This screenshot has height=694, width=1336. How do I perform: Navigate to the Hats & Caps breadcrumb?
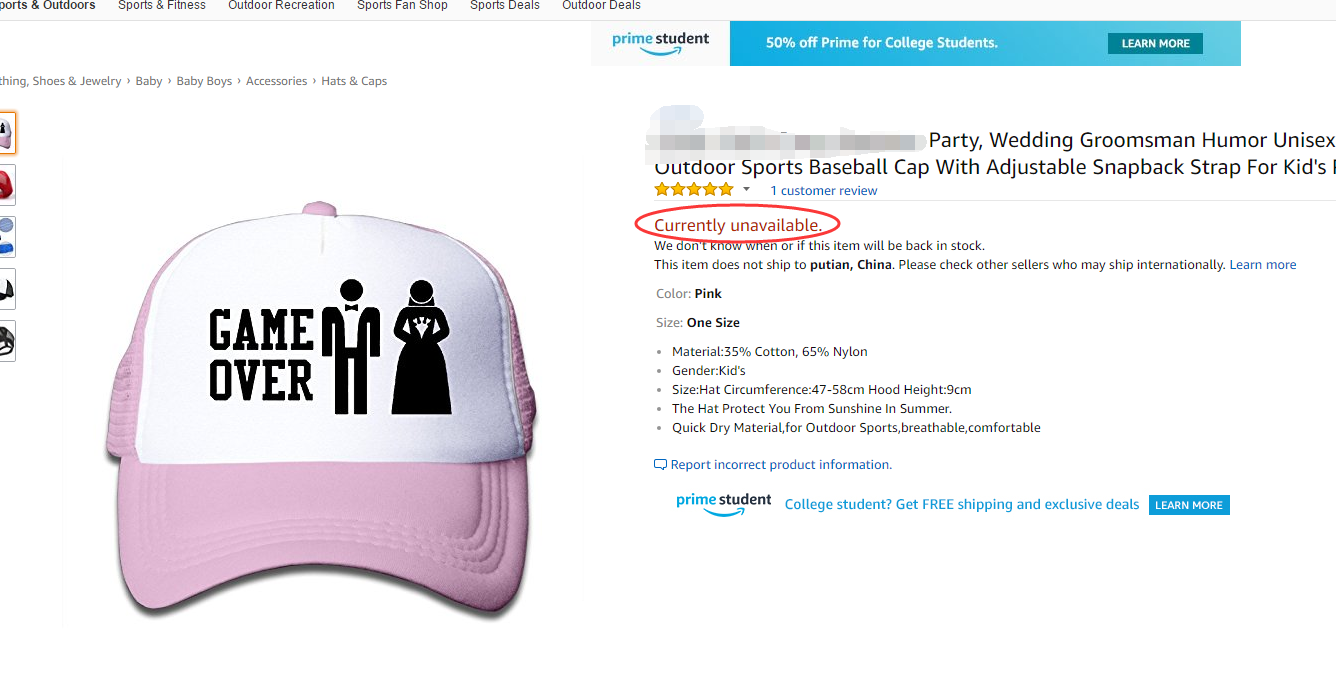pos(354,81)
